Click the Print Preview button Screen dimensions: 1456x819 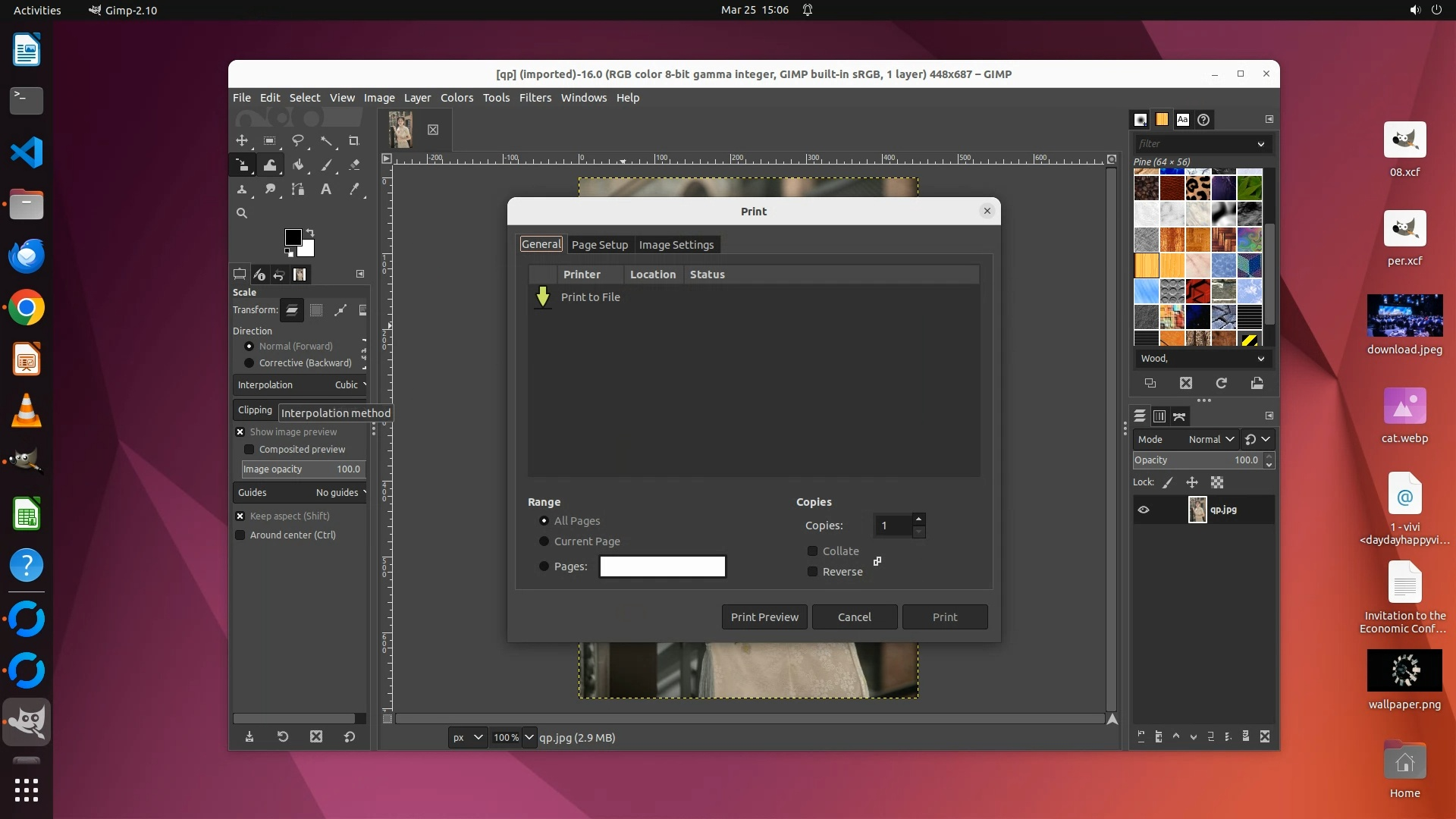[x=764, y=617]
